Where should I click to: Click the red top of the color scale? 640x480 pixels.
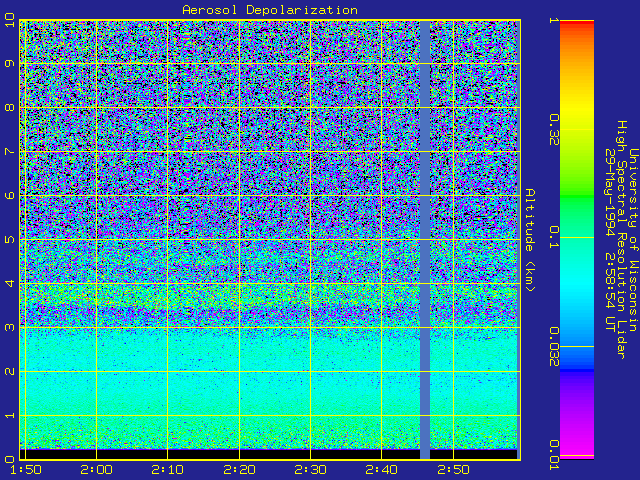point(577,25)
